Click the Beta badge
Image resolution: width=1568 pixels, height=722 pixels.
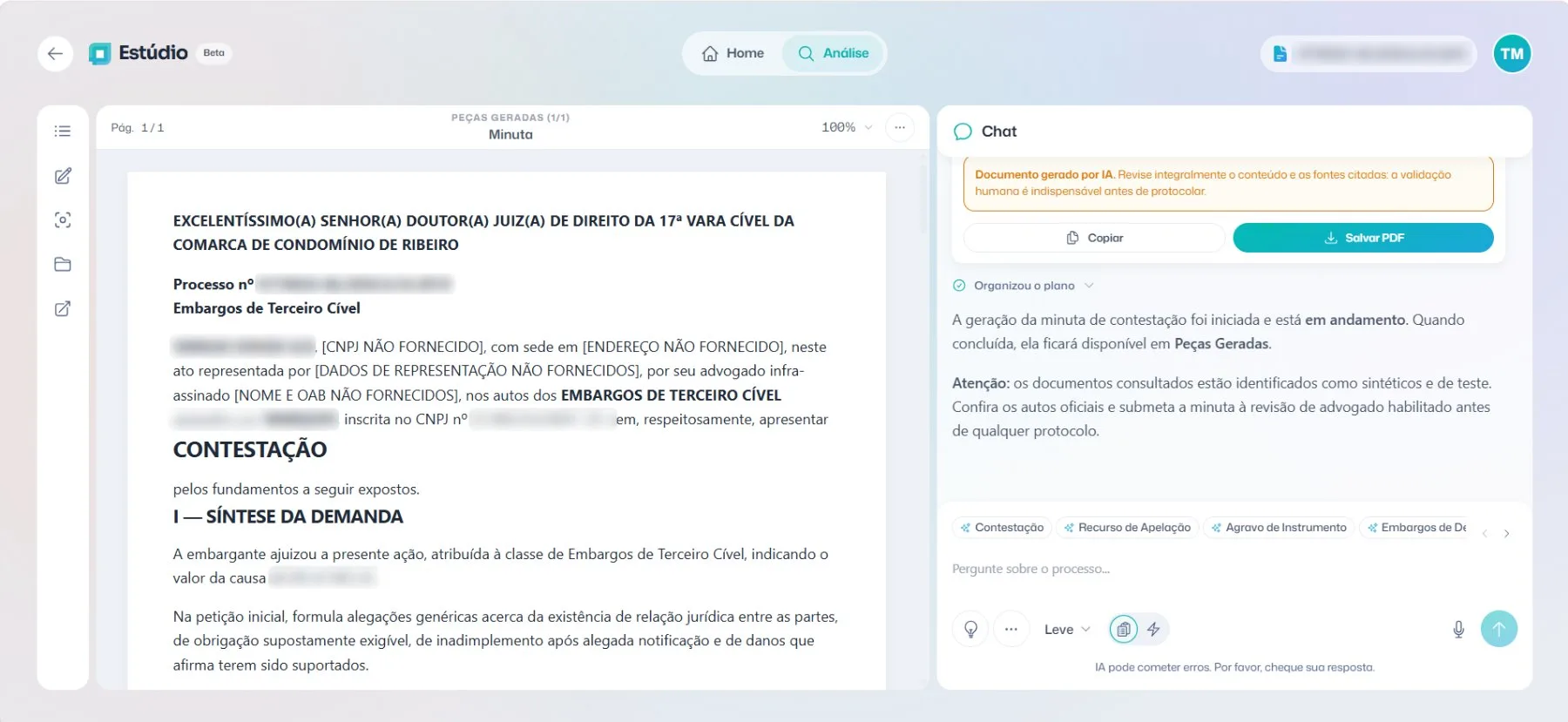(x=214, y=53)
